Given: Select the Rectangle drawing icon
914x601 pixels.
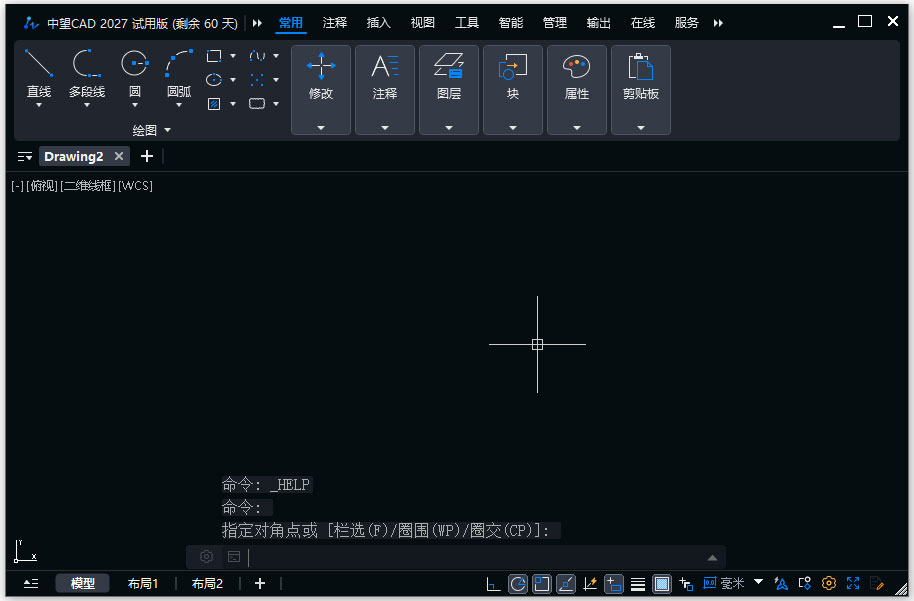Looking at the screenshot, I should point(215,57).
